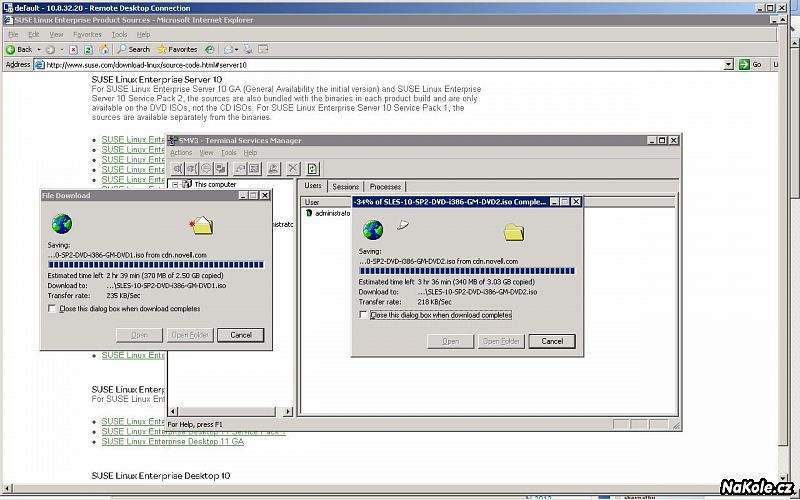Click the DVD2 download progress bar
Screen dimensions: 800x500
pos(467,271)
